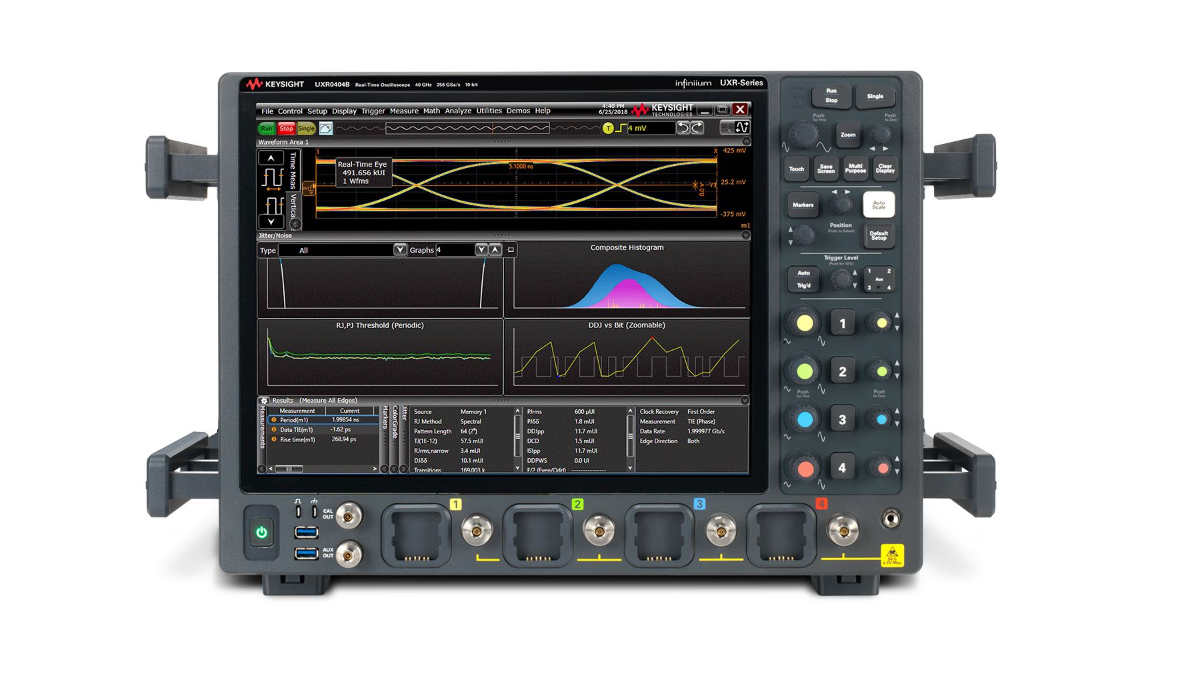Click the yellow Single acquisition button

pos(306,128)
